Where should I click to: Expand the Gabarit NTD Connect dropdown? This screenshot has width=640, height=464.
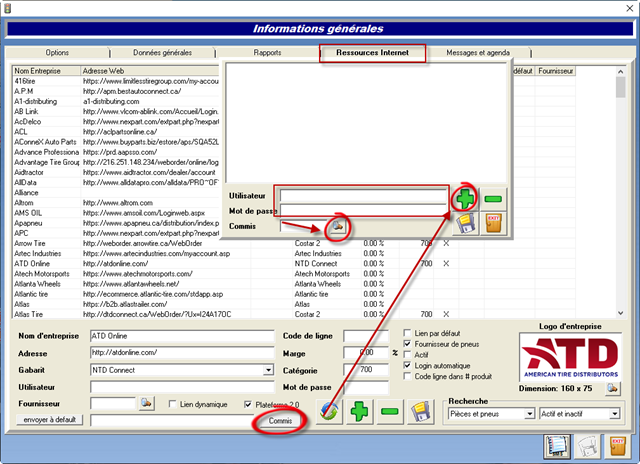coord(268,370)
